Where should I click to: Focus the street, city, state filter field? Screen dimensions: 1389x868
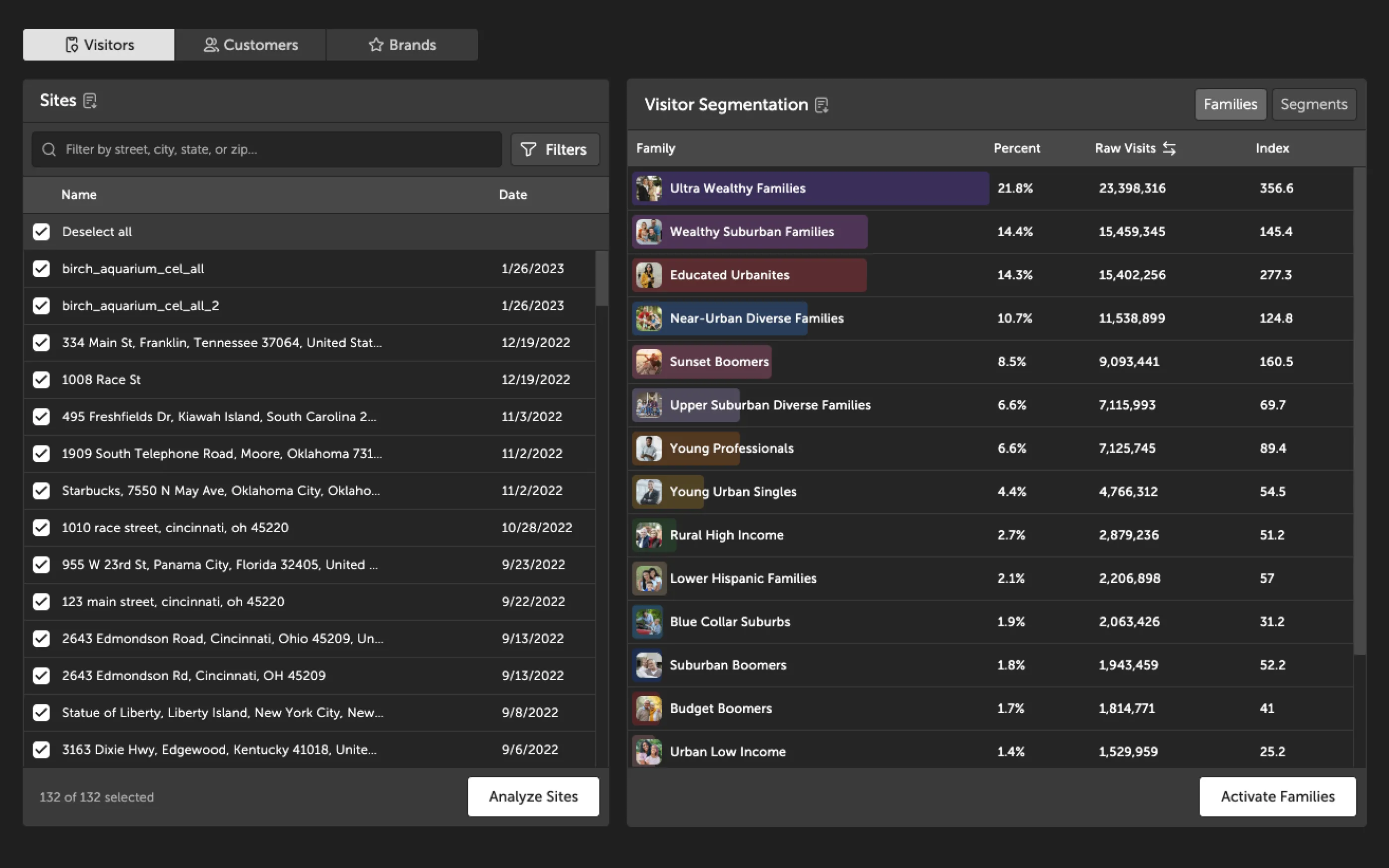(267, 150)
